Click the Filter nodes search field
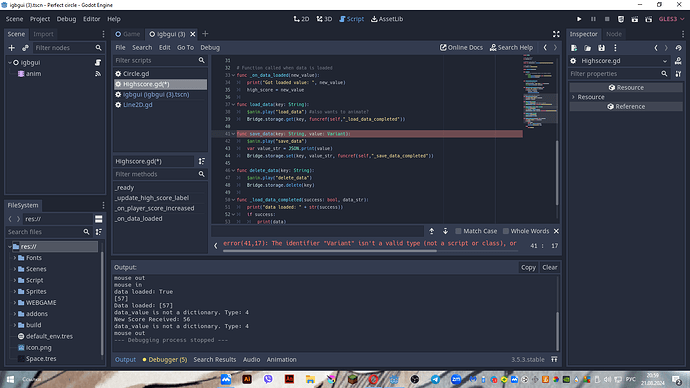The height and width of the screenshot is (388, 690). click(68, 48)
